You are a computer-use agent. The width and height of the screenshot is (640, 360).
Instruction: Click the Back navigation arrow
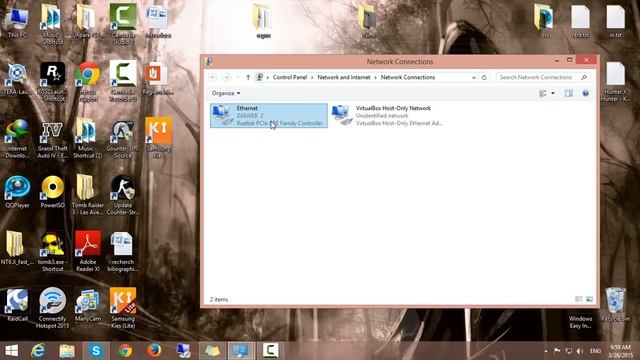click(x=213, y=77)
